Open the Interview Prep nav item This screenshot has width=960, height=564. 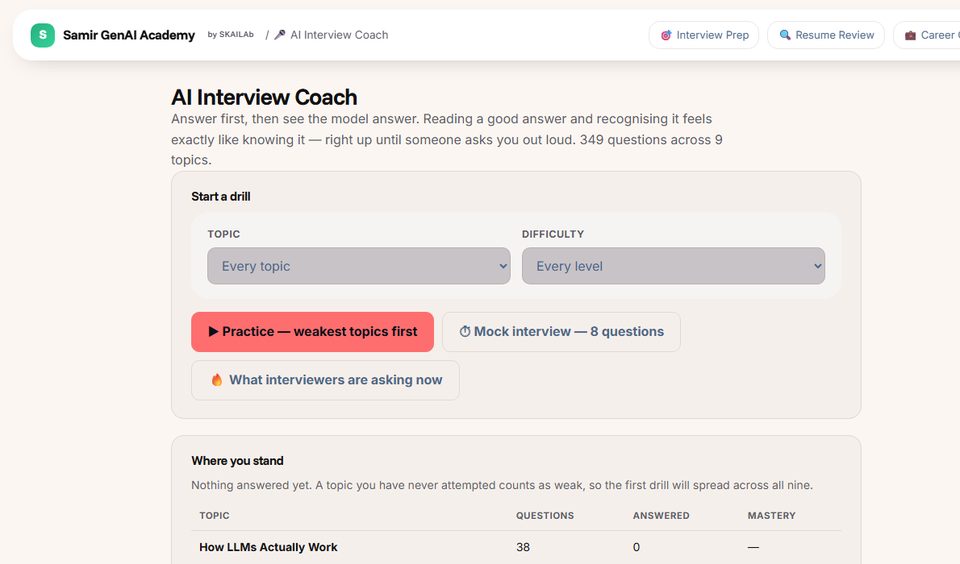tap(703, 35)
